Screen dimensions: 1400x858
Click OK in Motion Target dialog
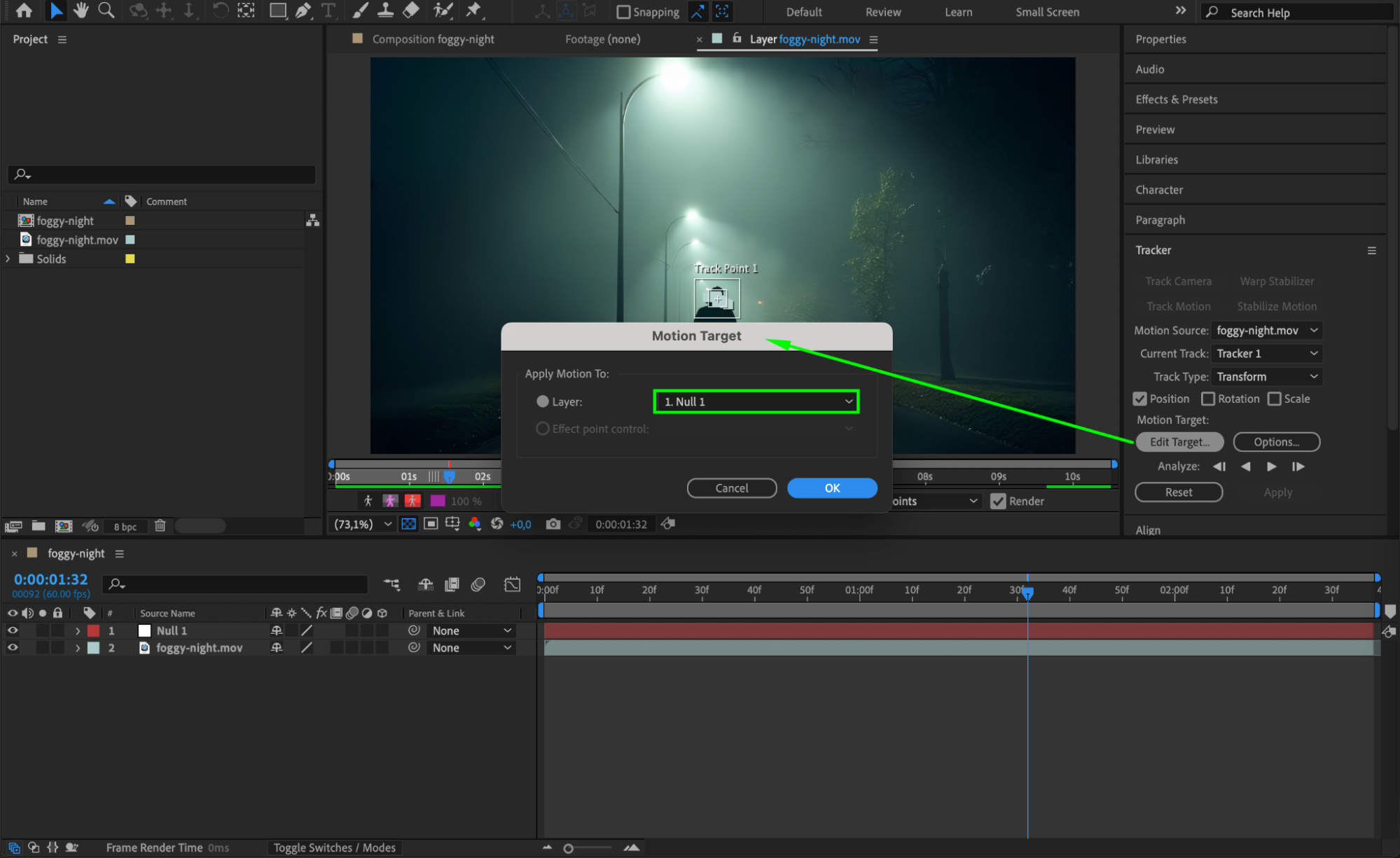831,488
